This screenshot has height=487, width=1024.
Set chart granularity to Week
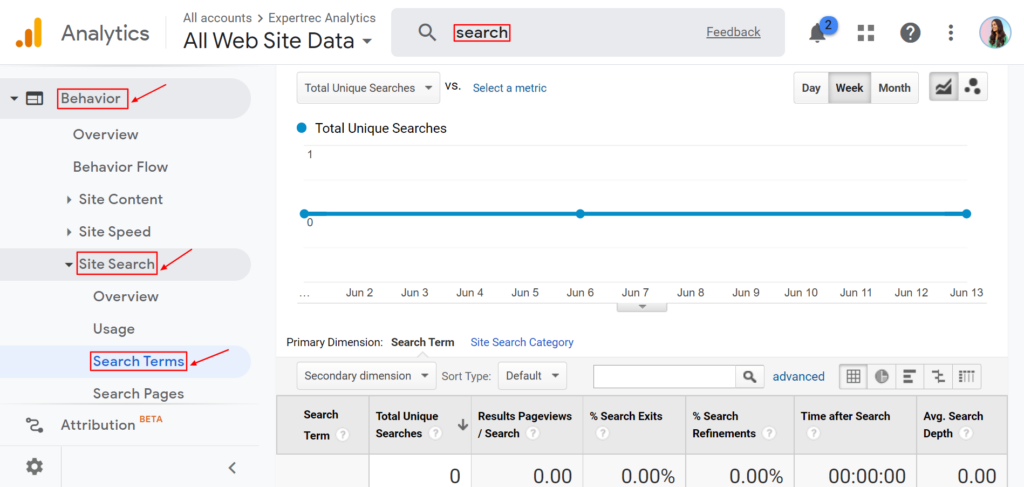(850, 87)
